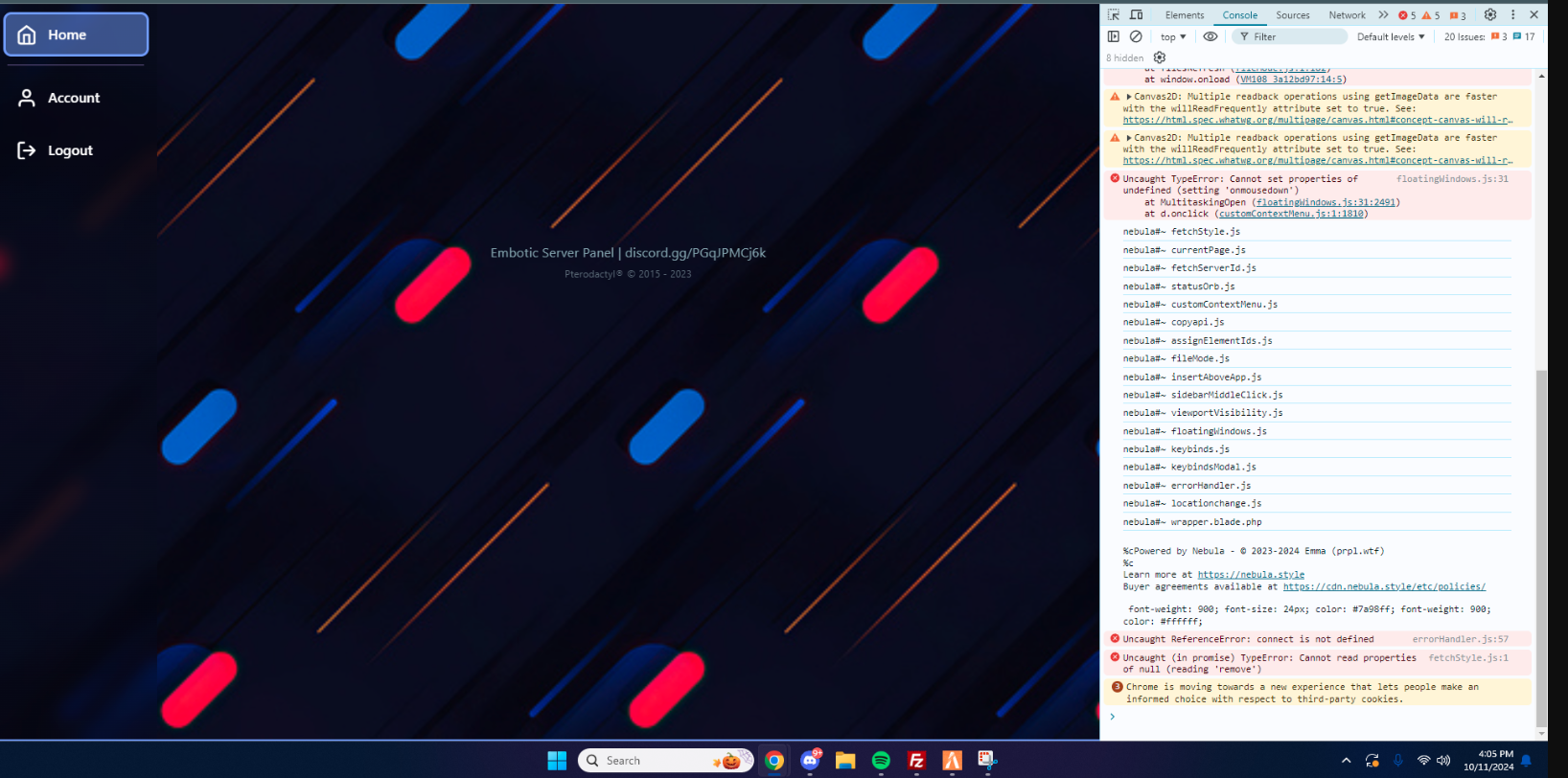Open floatingWindows.js:31 source link
The height and width of the screenshot is (778, 1568).
click(x=1452, y=179)
